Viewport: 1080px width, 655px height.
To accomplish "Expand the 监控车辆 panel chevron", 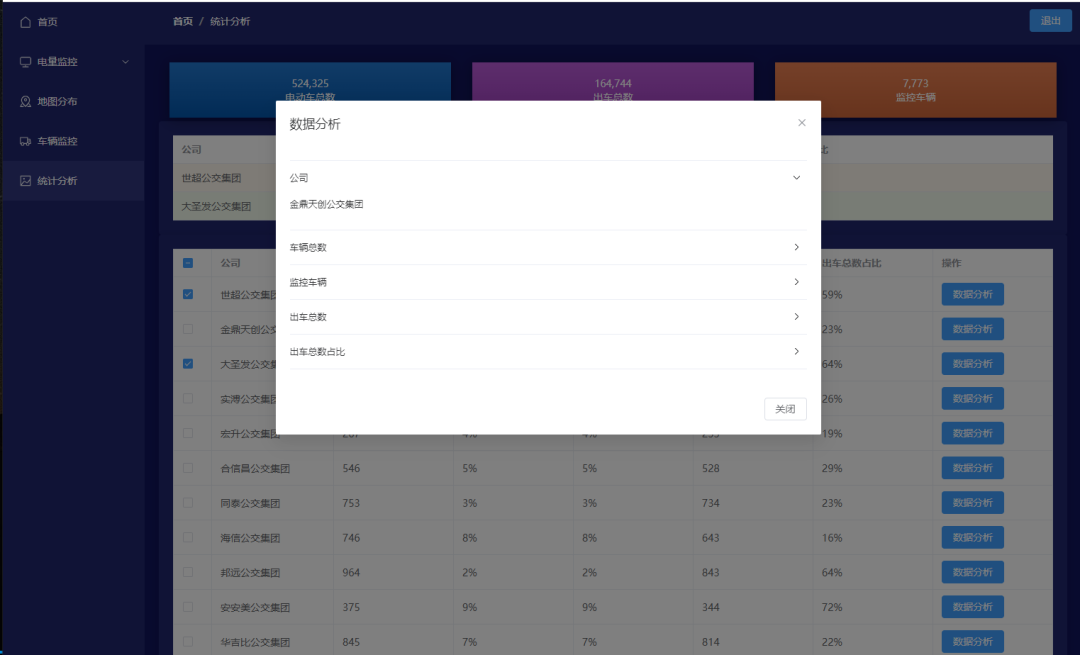I will (796, 282).
